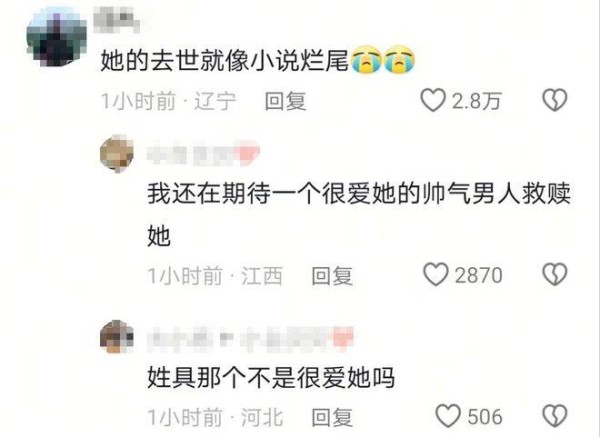Open the 河北 commenter's avatar
600x437 pixels.
coord(117,337)
